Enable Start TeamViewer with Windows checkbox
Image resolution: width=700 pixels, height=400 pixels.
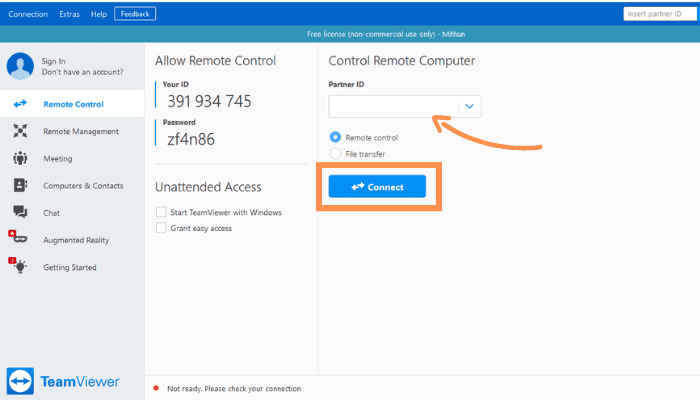pyautogui.click(x=161, y=212)
